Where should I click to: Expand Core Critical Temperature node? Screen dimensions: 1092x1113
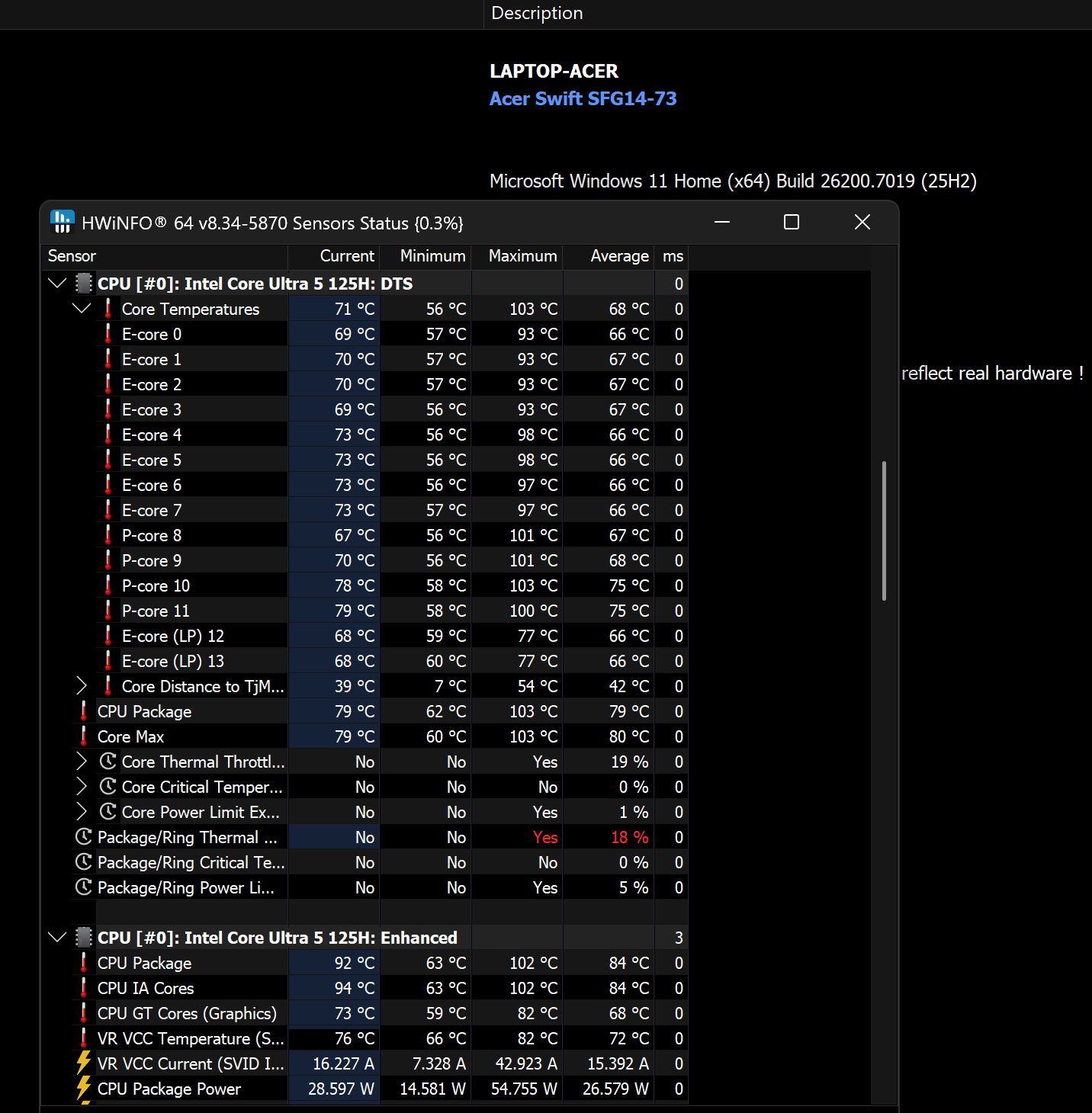click(82, 787)
